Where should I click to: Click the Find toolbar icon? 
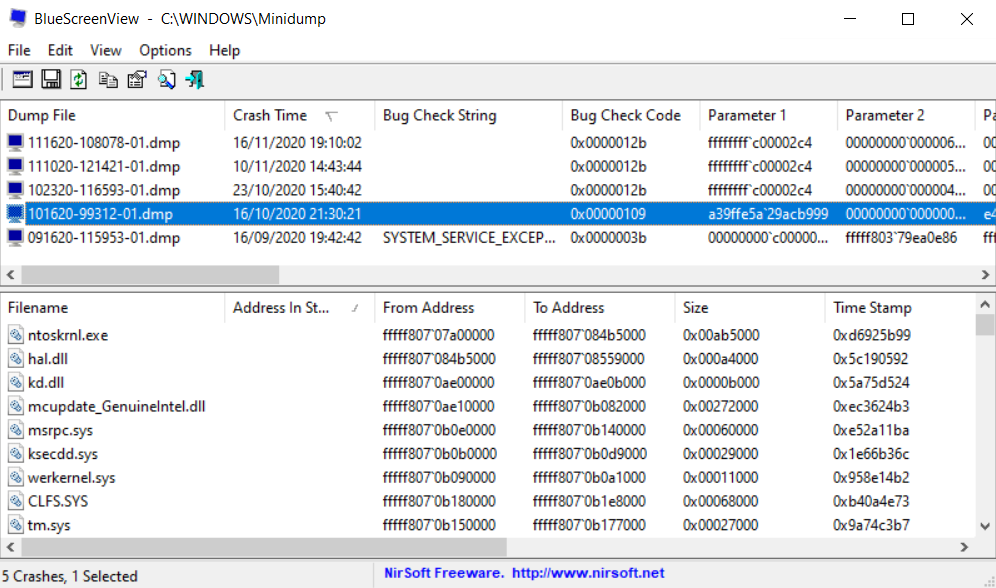pos(166,79)
